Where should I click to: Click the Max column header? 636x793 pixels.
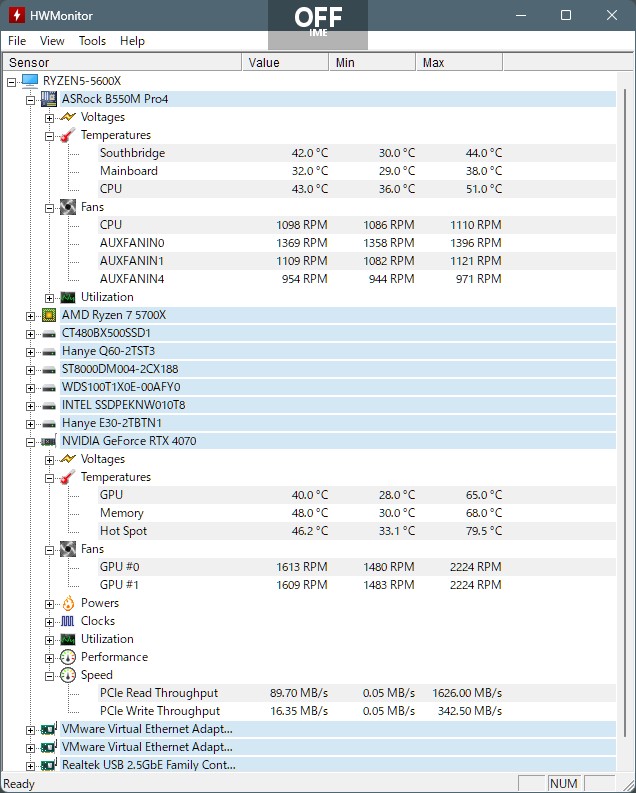click(459, 62)
